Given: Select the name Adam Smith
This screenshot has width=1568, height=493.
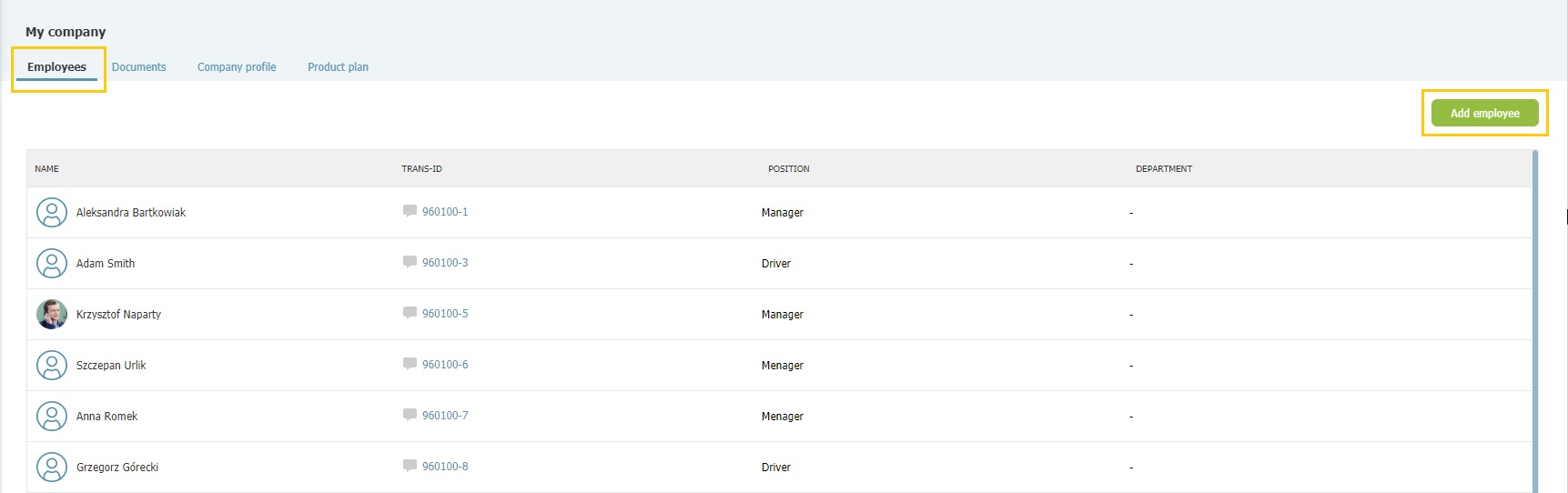Looking at the screenshot, I should (106, 264).
